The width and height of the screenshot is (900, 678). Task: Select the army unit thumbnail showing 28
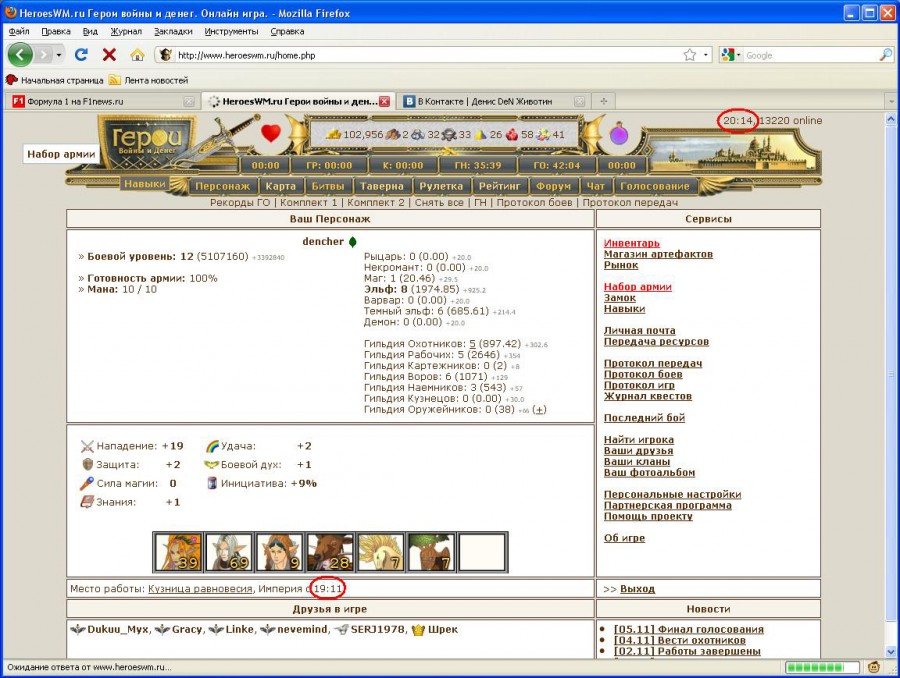tap(330, 552)
